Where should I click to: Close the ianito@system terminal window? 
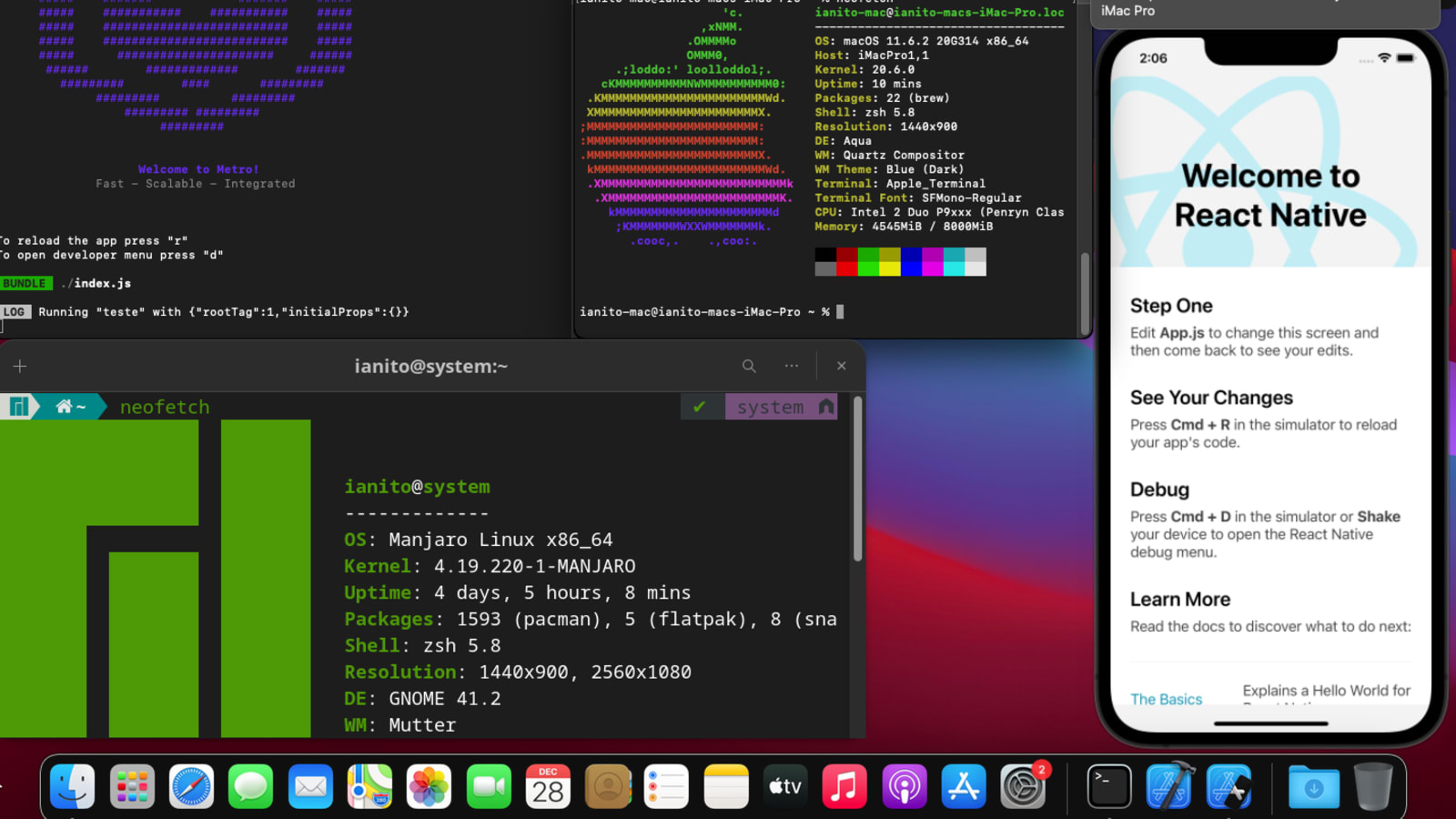tap(842, 366)
